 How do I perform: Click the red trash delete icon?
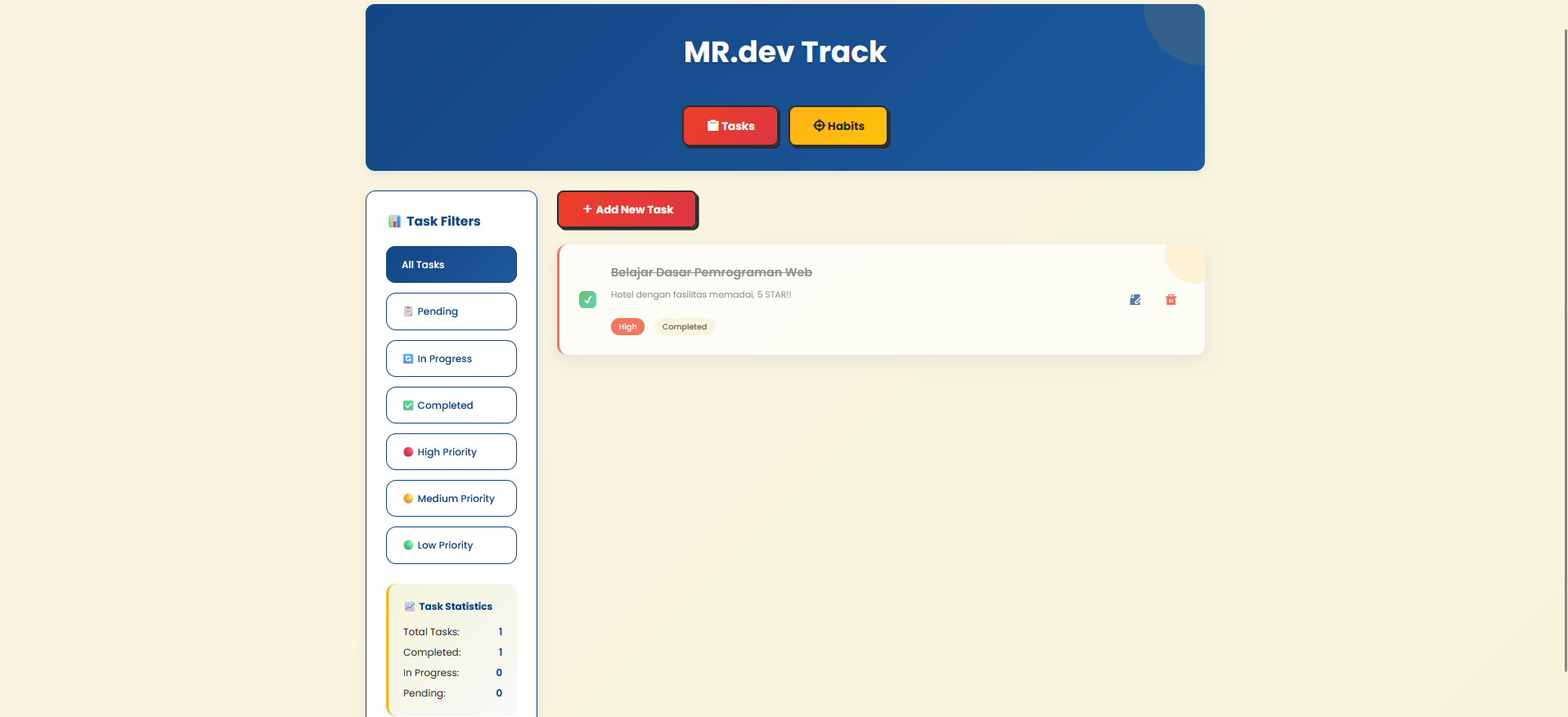(1170, 300)
